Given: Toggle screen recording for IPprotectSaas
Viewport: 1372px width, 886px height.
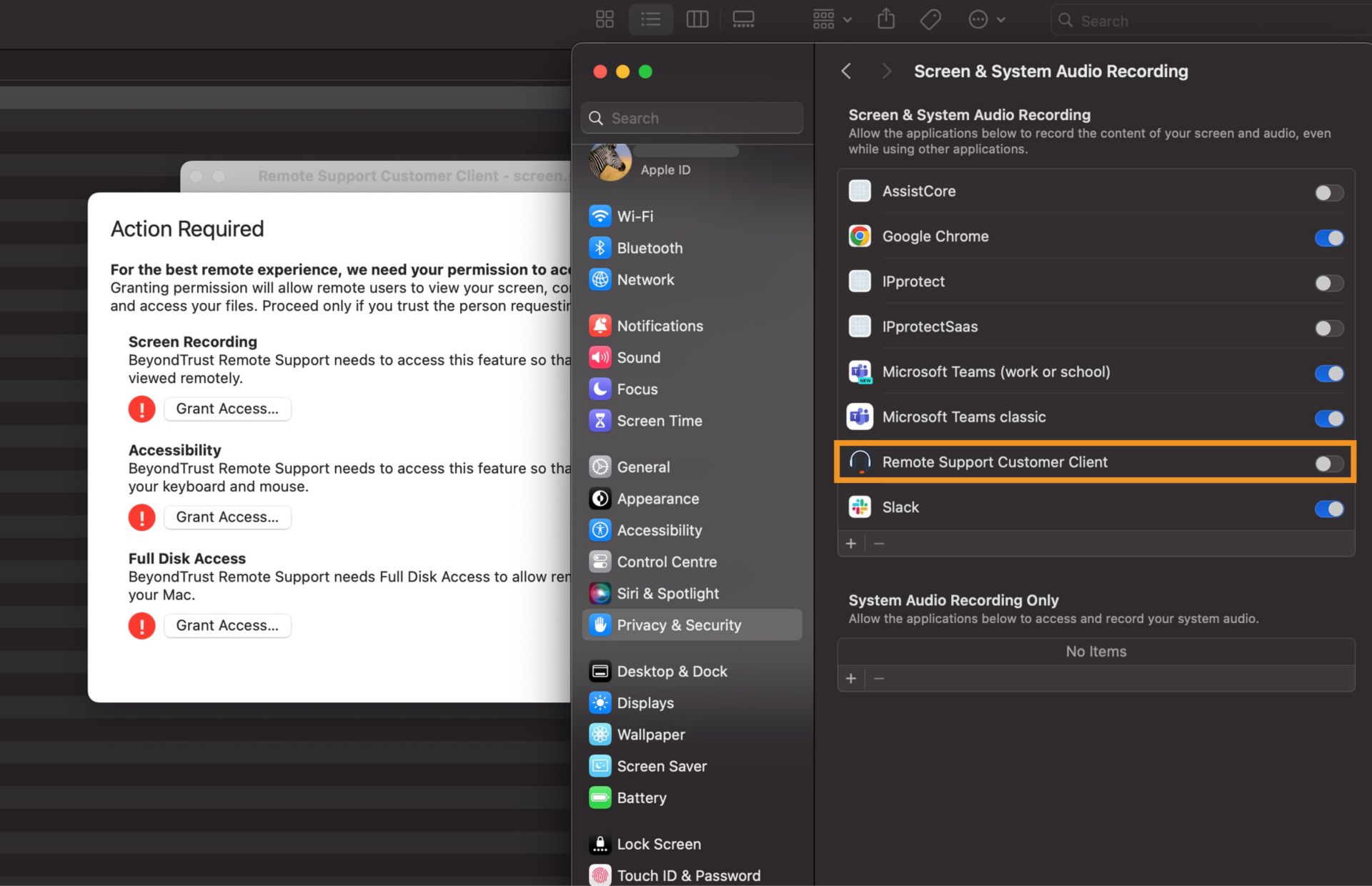Looking at the screenshot, I should 1329,328.
